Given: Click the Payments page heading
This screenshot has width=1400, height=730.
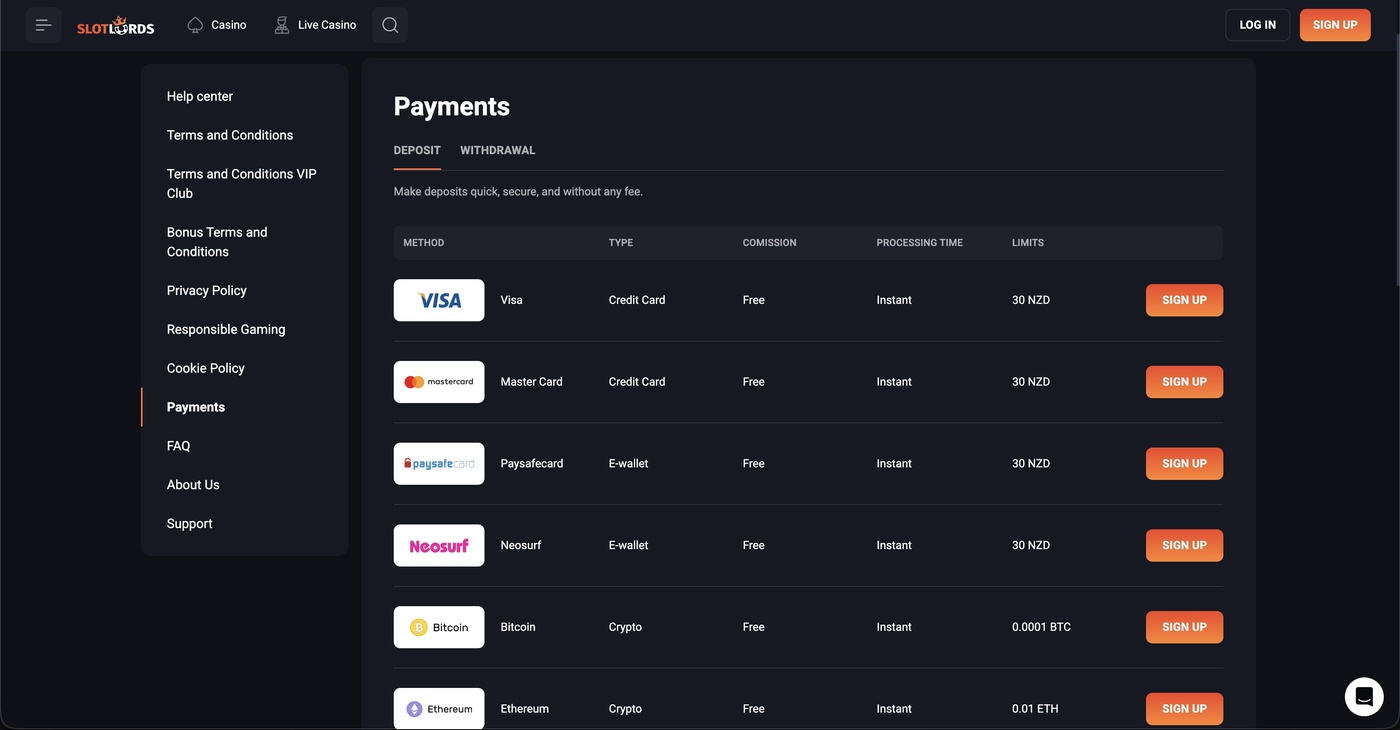Looking at the screenshot, I should point(452,107).
